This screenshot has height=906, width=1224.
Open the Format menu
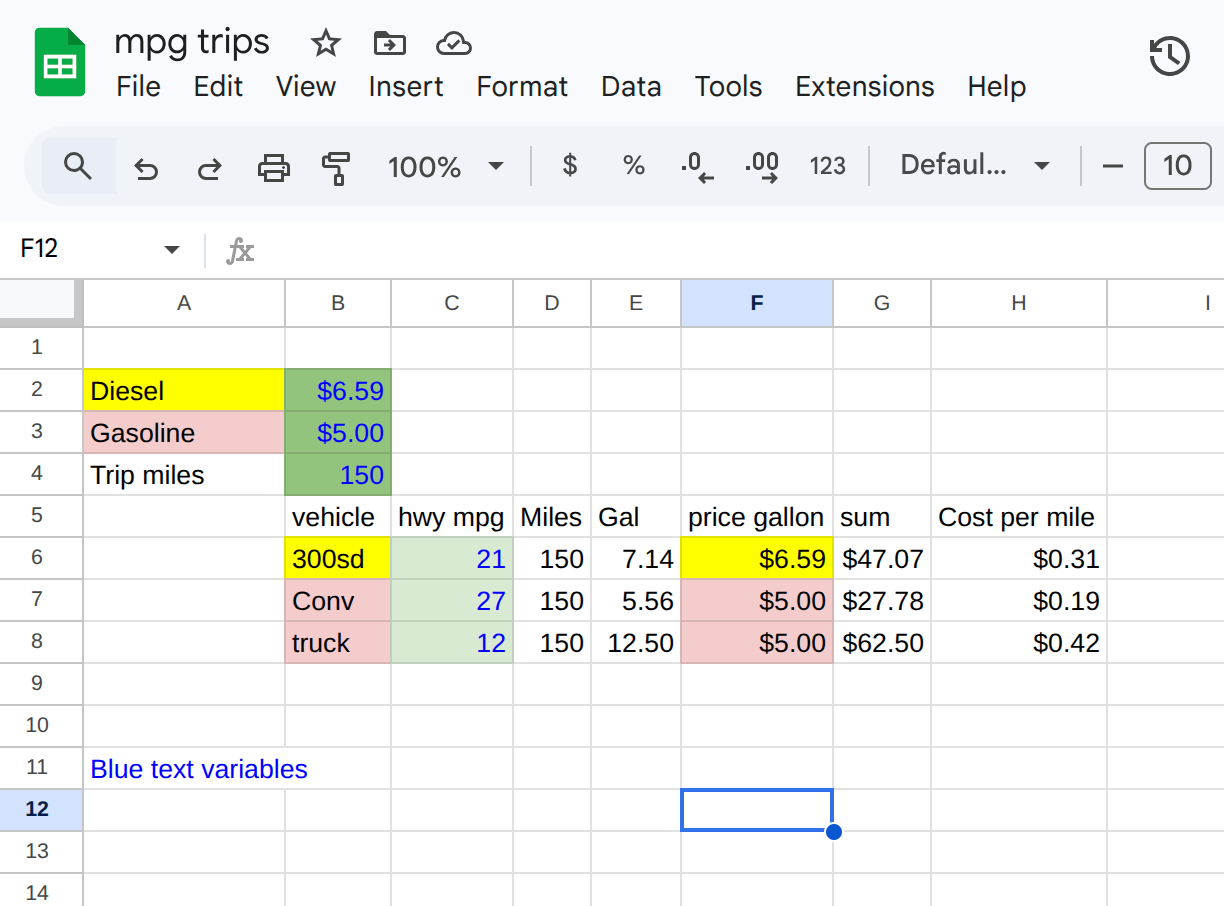(522, 87)
